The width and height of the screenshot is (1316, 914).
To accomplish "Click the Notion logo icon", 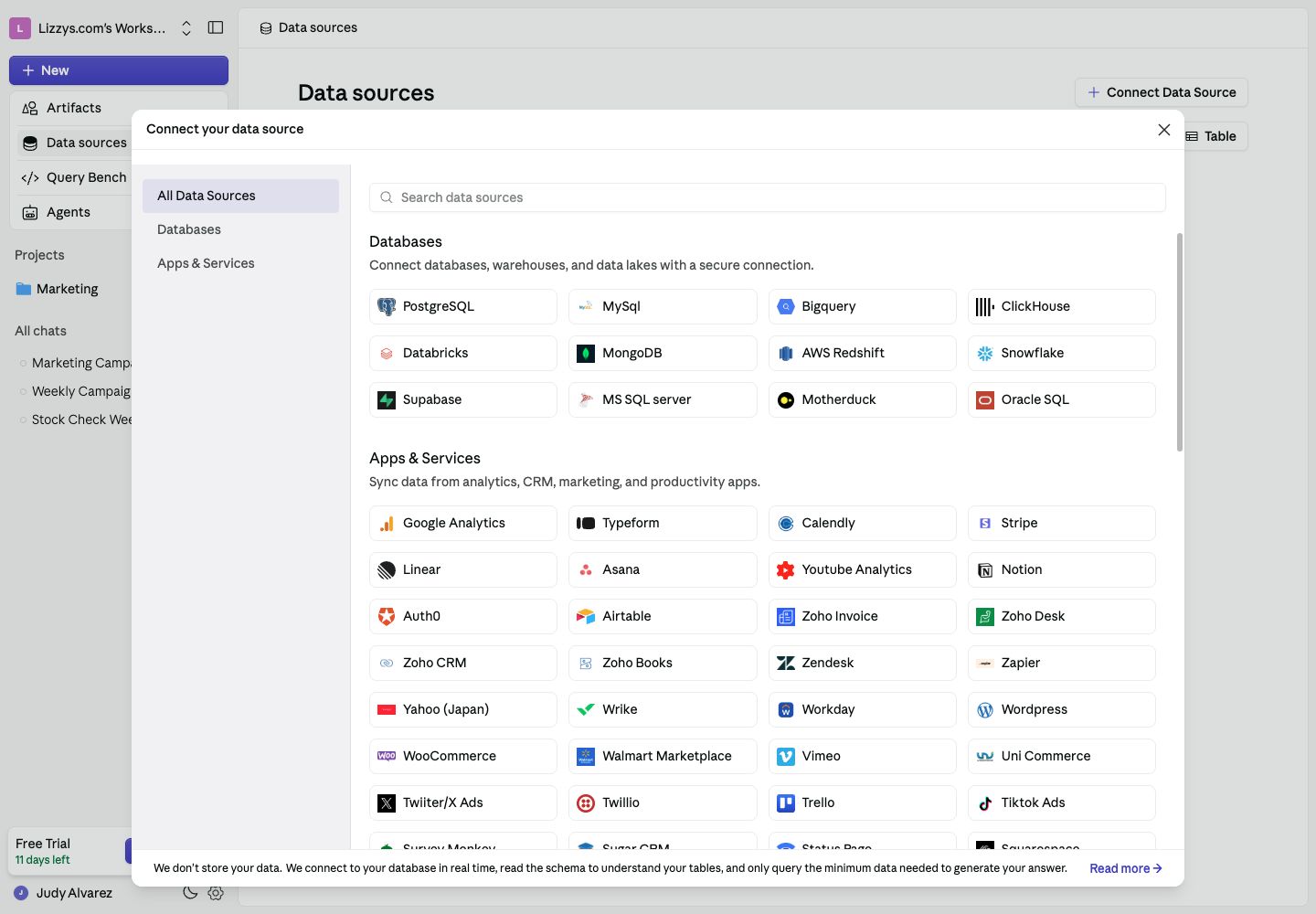I will [x=985, y=570].
